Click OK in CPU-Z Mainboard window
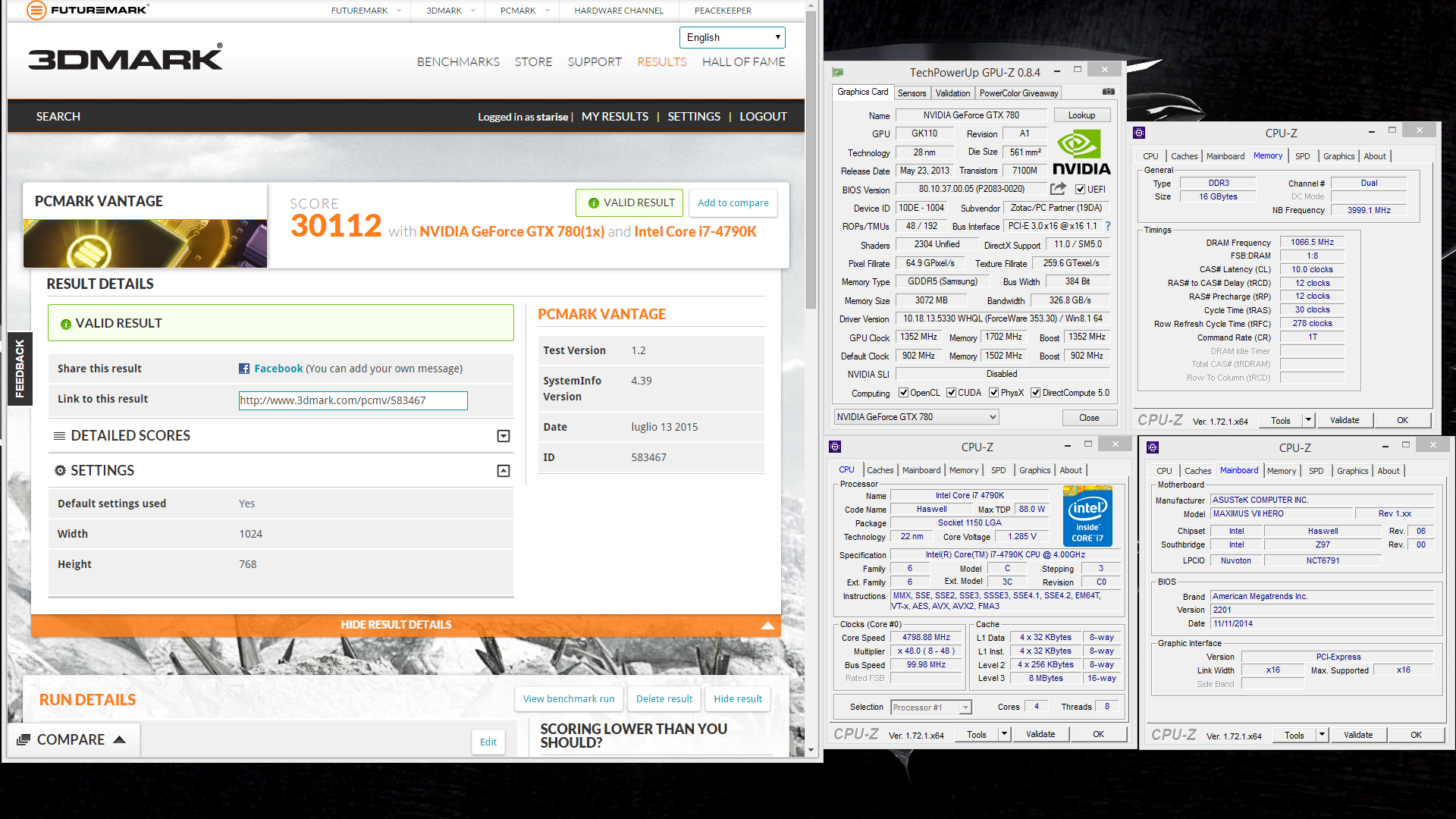This screenshot has width=1456, height=819. [x=1416, y=735]
